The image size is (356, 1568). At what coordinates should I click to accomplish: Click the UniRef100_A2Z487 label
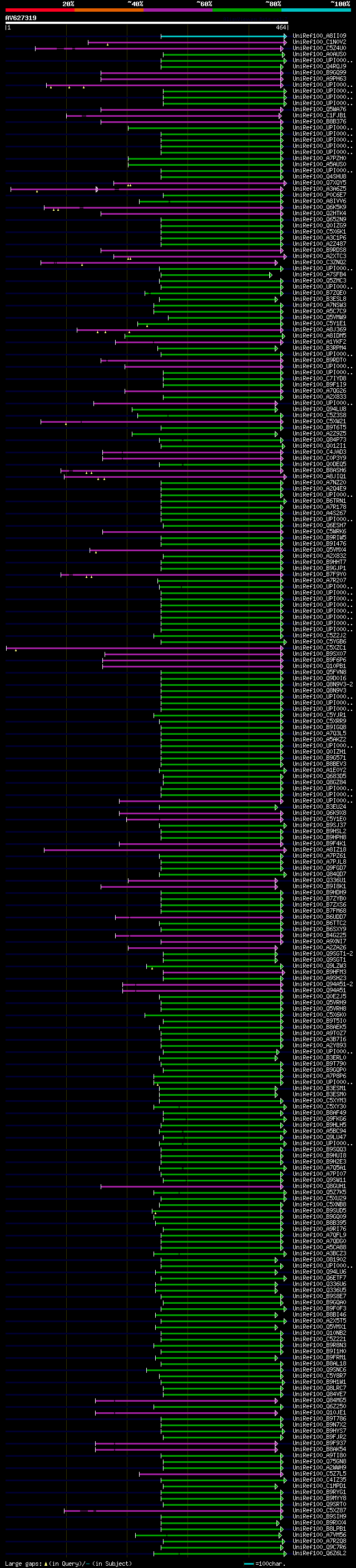pos(319,244)
